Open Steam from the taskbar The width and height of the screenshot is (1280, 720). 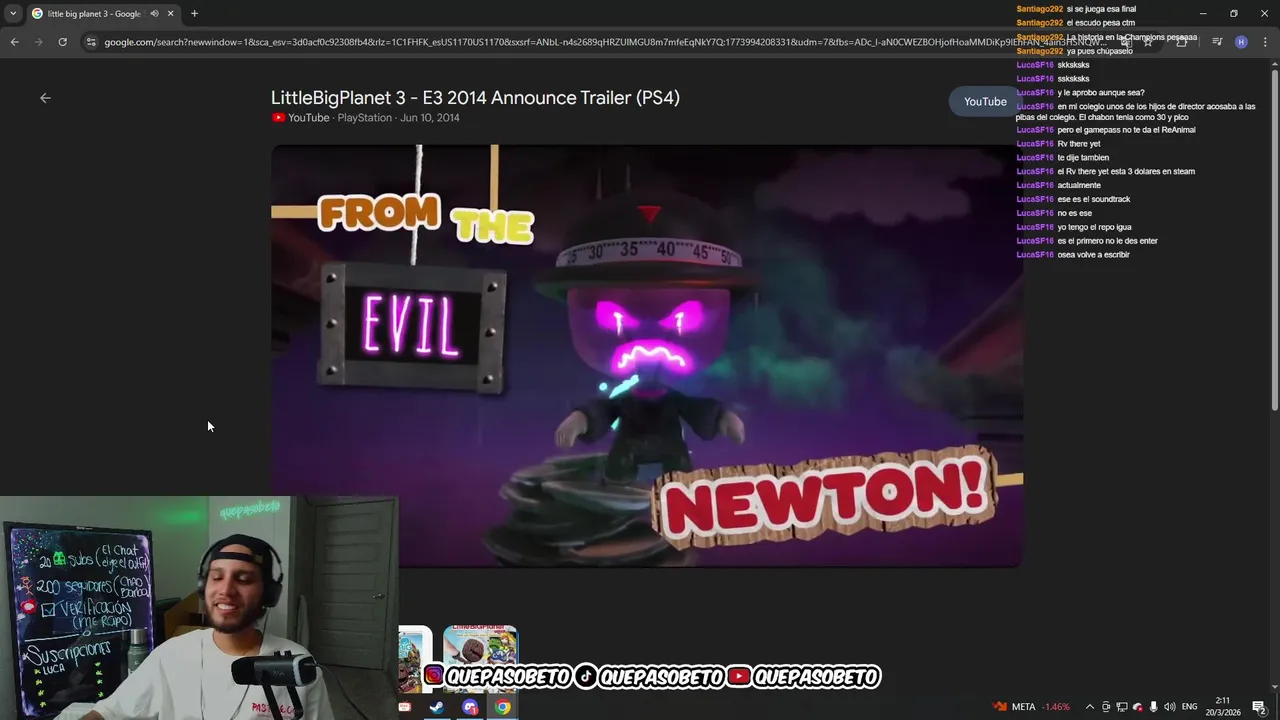(437, 707)
